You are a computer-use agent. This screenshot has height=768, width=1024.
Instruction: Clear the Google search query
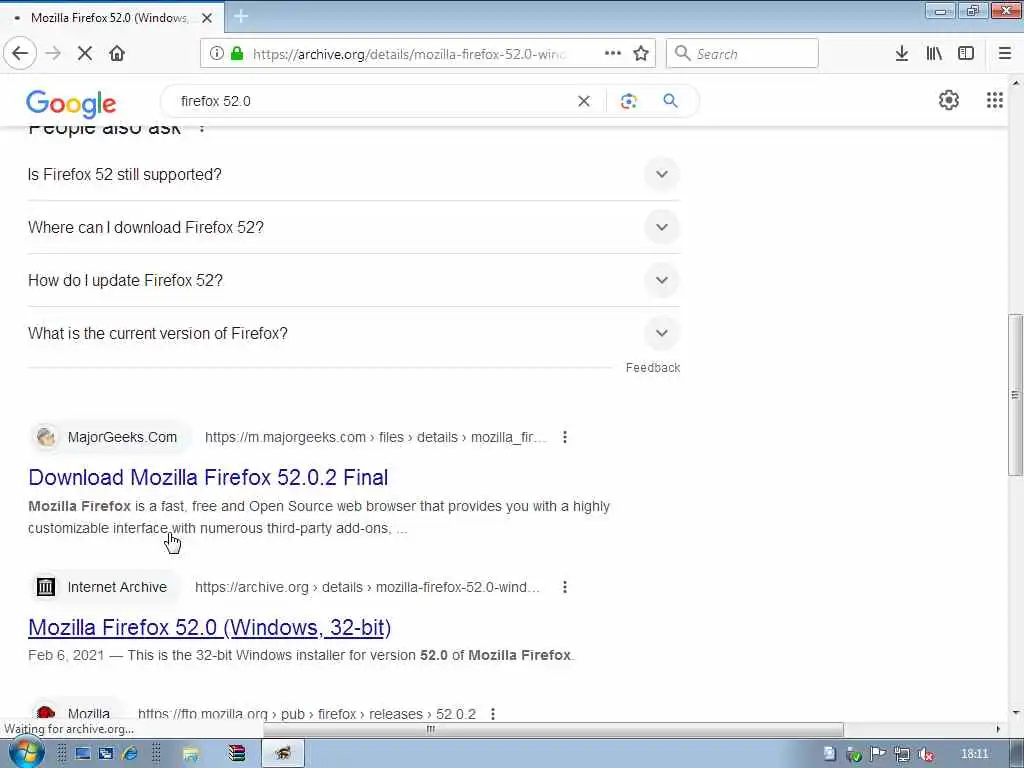tap(584, 101)
